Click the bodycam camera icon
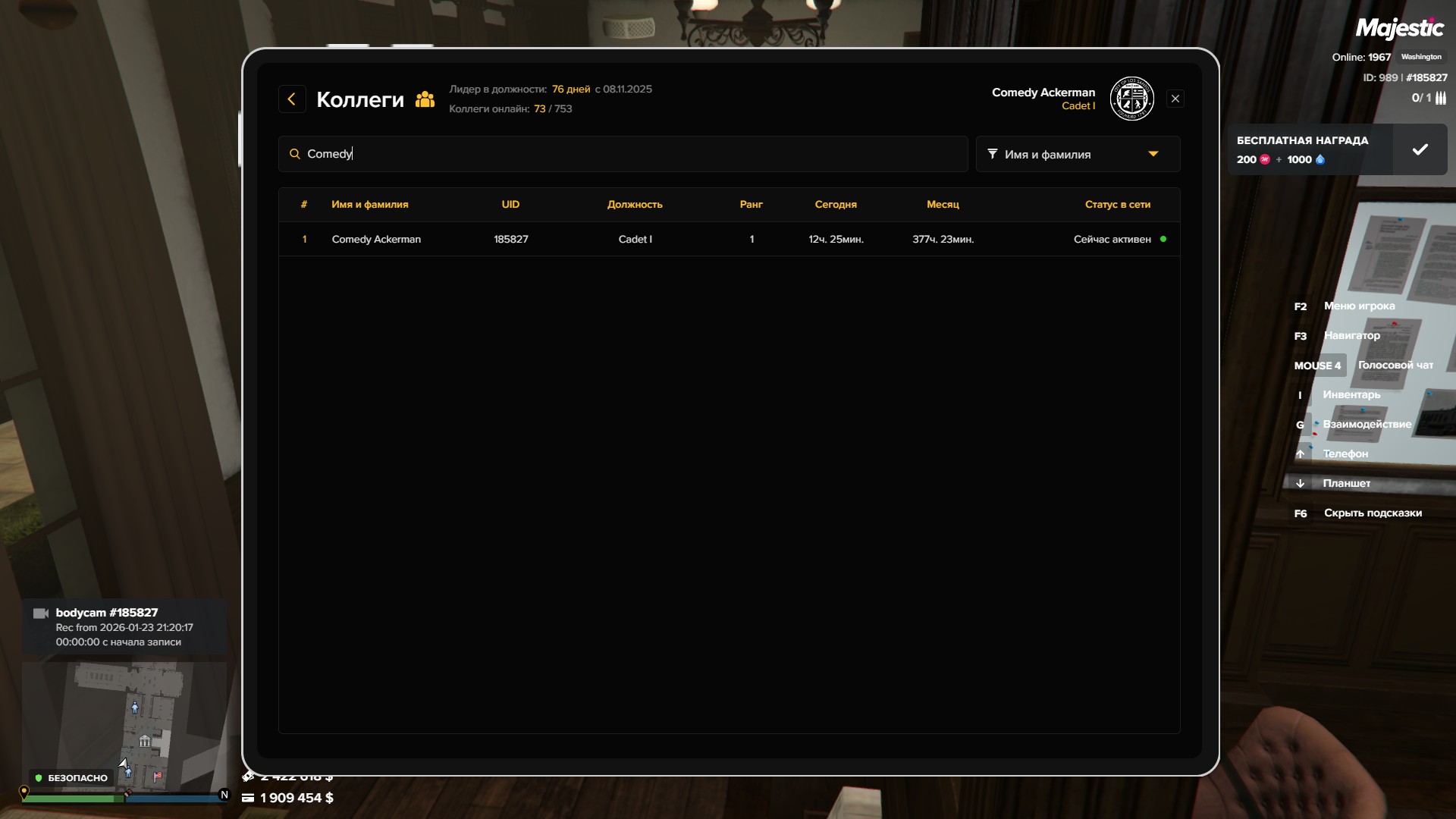 click(x=41, y=613)
